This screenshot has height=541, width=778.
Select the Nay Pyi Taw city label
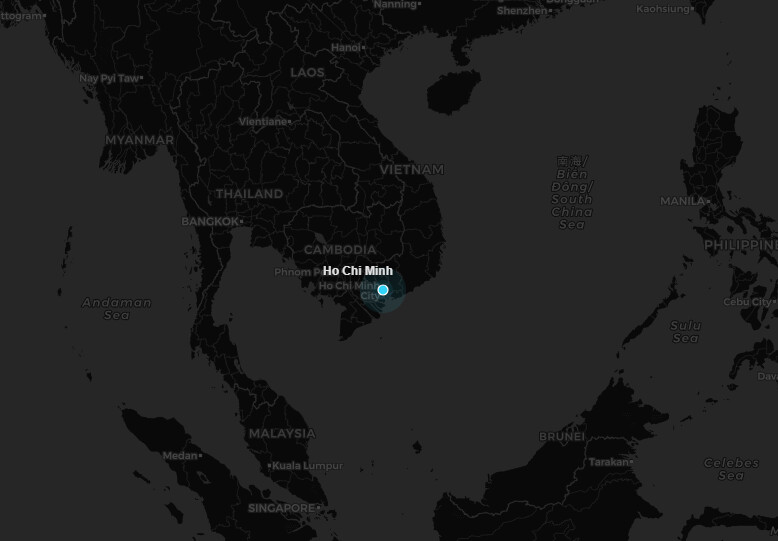pos(109,78)
